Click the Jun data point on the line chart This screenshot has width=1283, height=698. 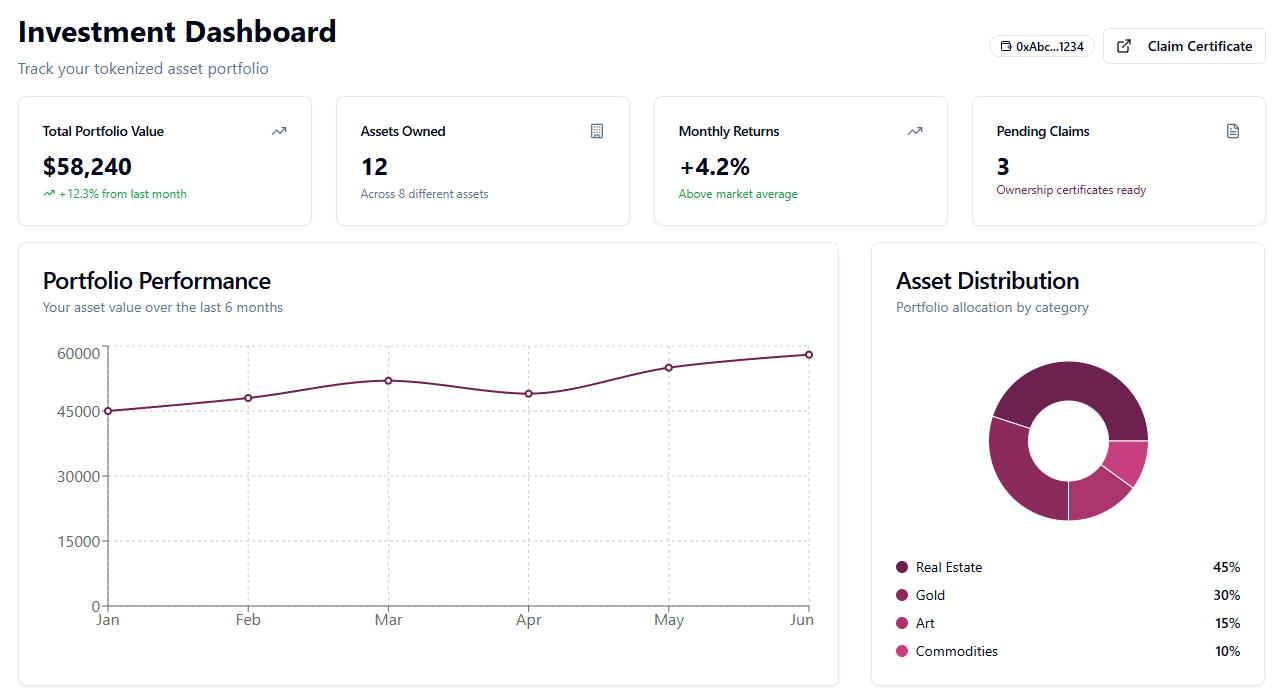click(x=809, y=355)
